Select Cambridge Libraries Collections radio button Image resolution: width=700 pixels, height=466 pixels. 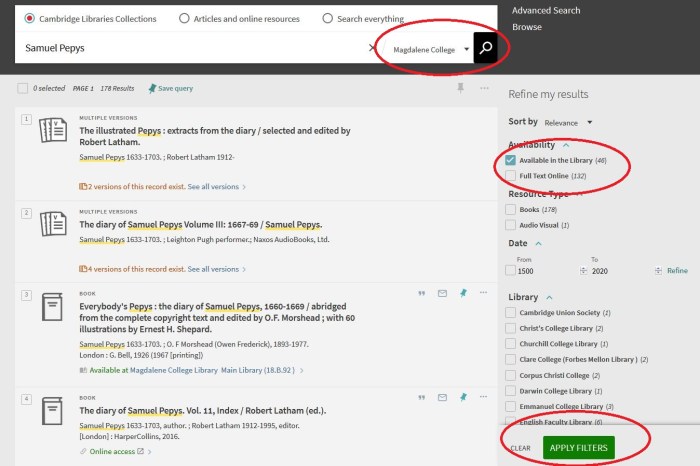point(29,18)
